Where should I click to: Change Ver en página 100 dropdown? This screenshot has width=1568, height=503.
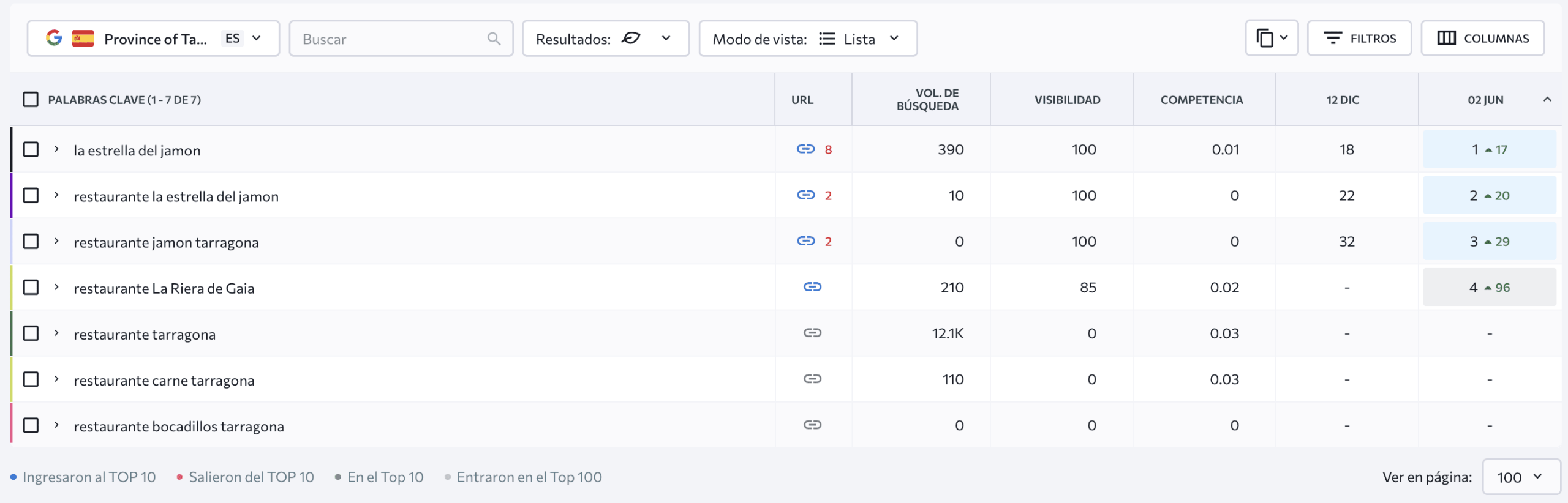(1521, 477)
